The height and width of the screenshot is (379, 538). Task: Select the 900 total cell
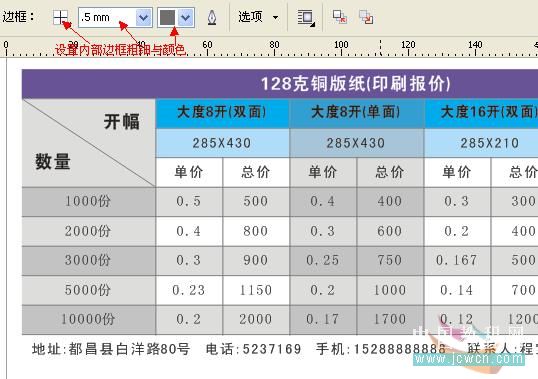coord(256,260)
